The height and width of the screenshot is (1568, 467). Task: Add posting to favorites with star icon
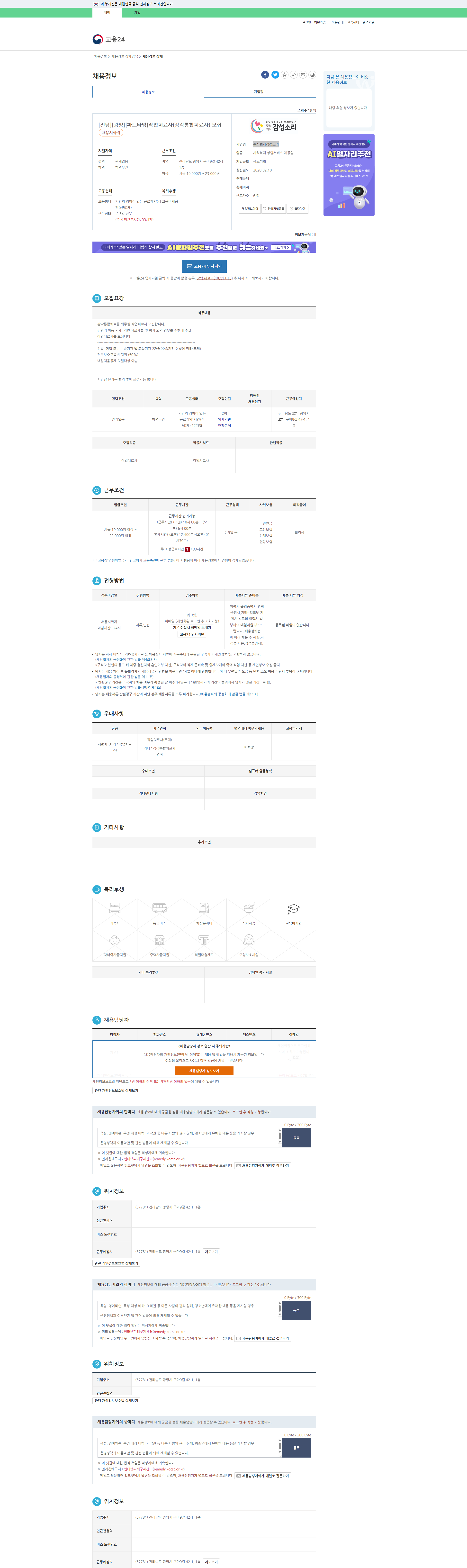284,75
